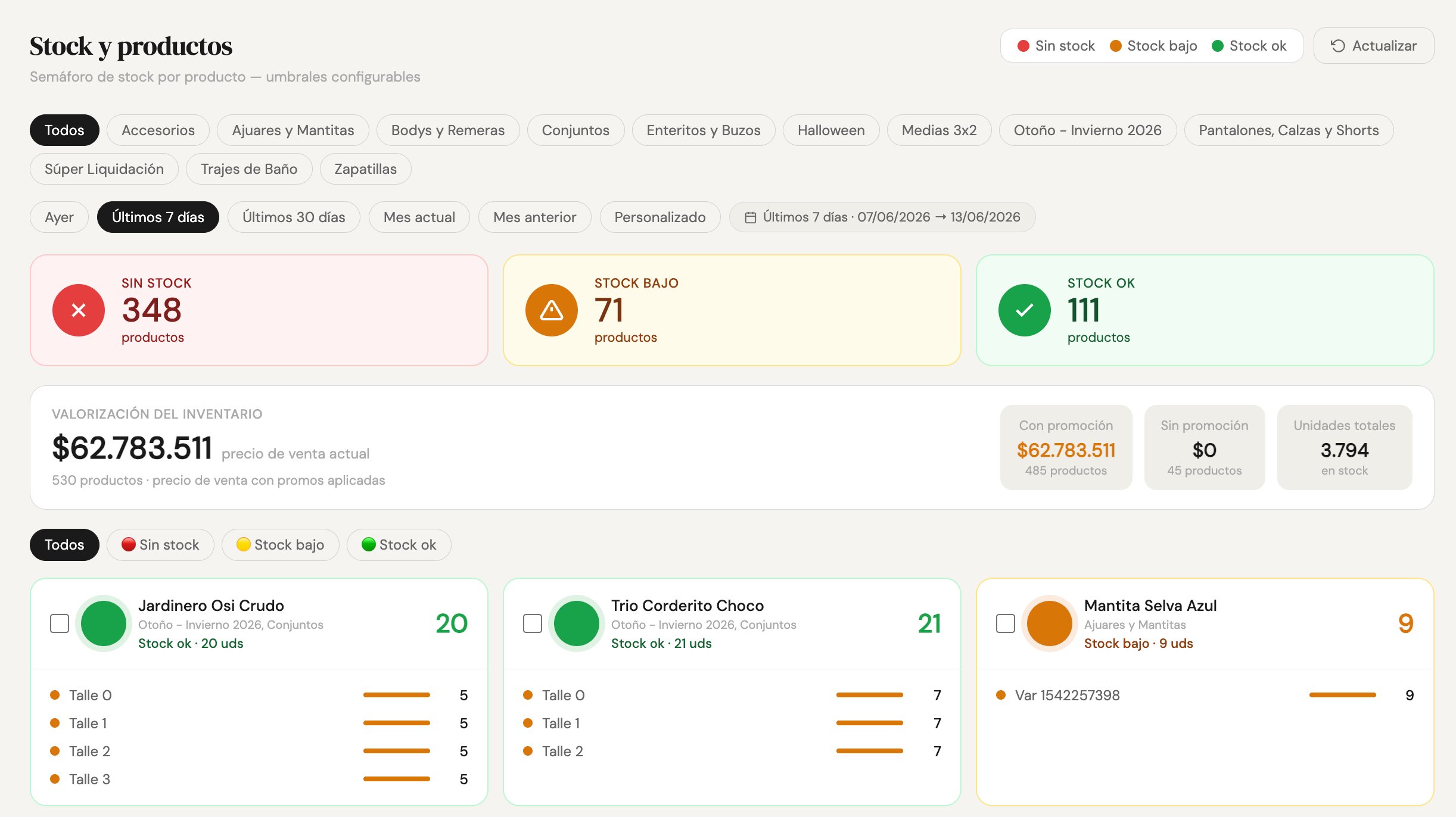This screenshot has height=817, width=1456.
Task: Open the Stock bajo 71 productos card
Action: coord(732,310)
